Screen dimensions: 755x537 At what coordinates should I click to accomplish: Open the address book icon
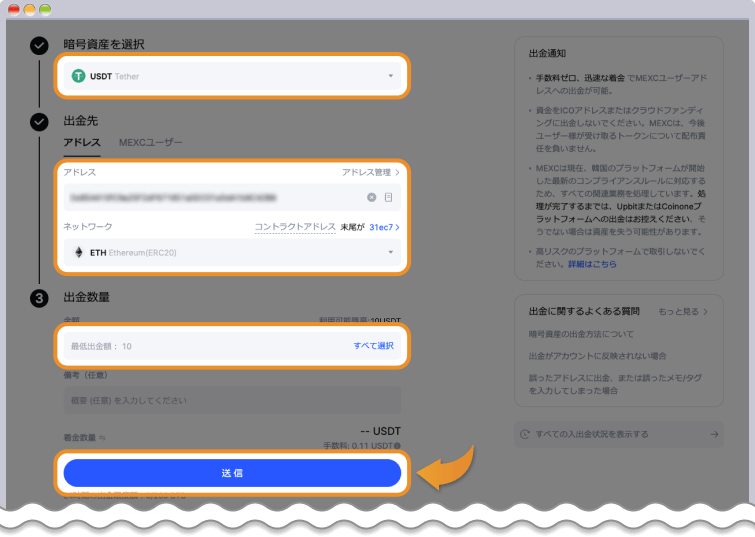(x=389, y=197)
